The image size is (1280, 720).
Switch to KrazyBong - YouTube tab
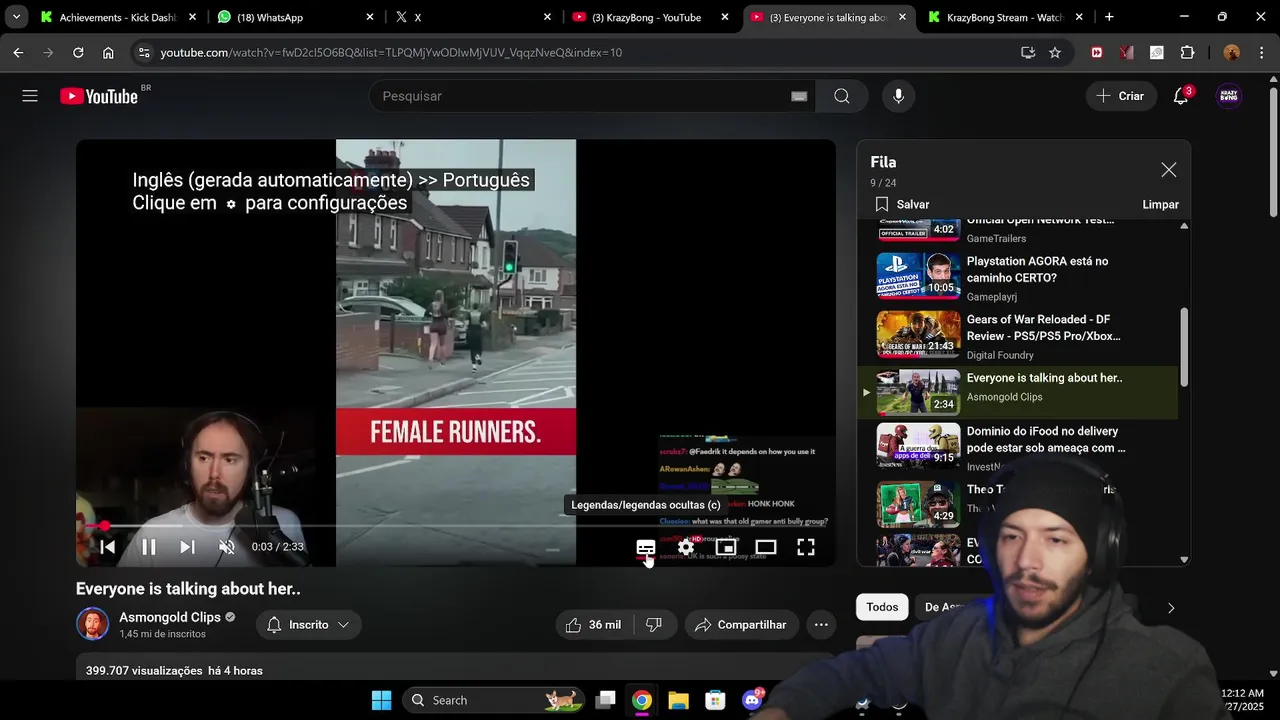tap(650, 17)
